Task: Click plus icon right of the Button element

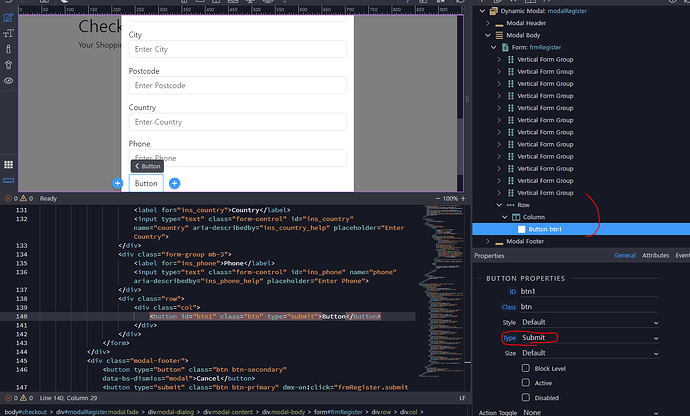Action: coord(174,183)
